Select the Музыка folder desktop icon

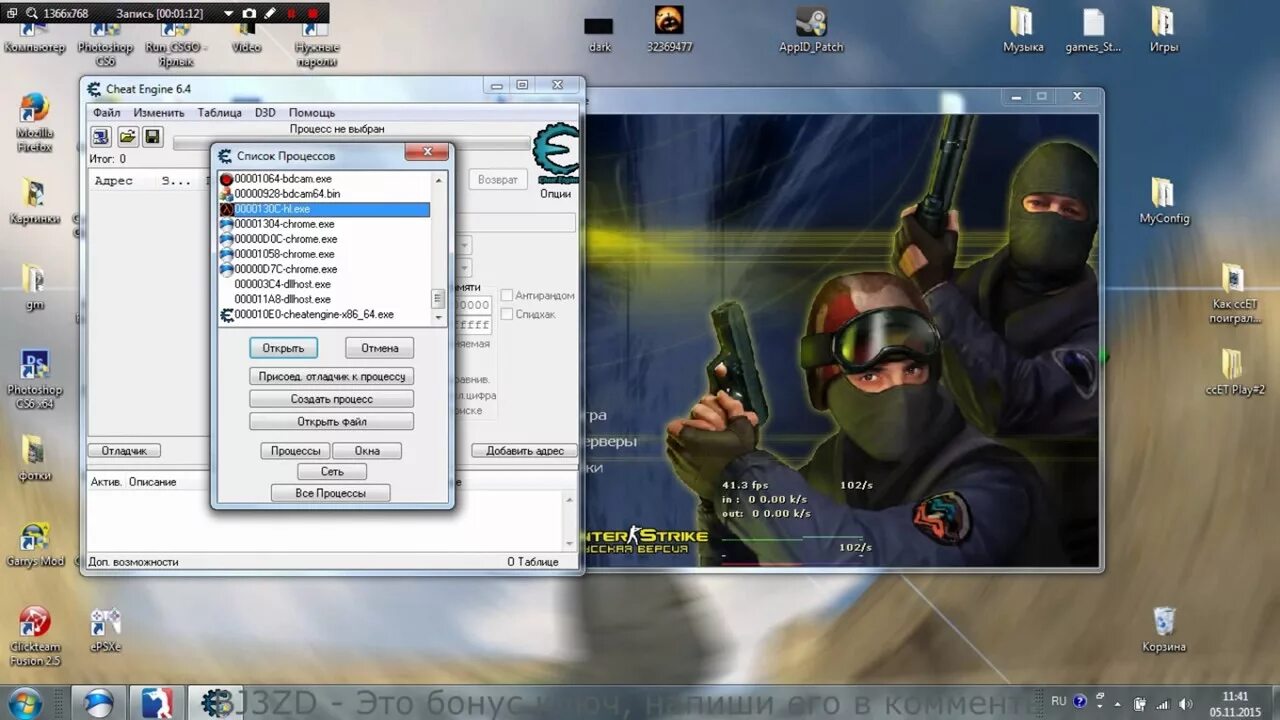tap(1022, 29)
